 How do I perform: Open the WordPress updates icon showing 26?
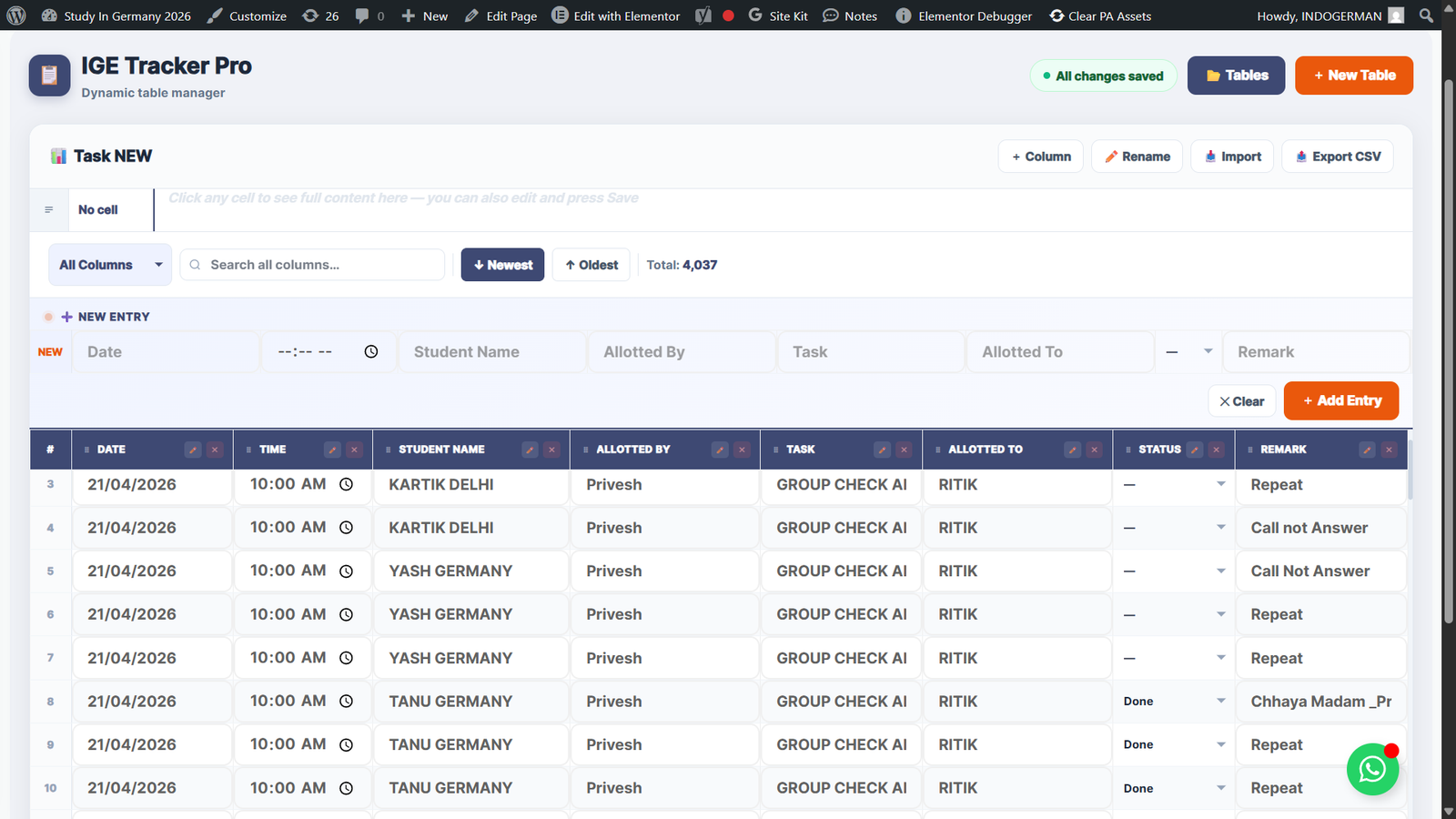(310, 15)
